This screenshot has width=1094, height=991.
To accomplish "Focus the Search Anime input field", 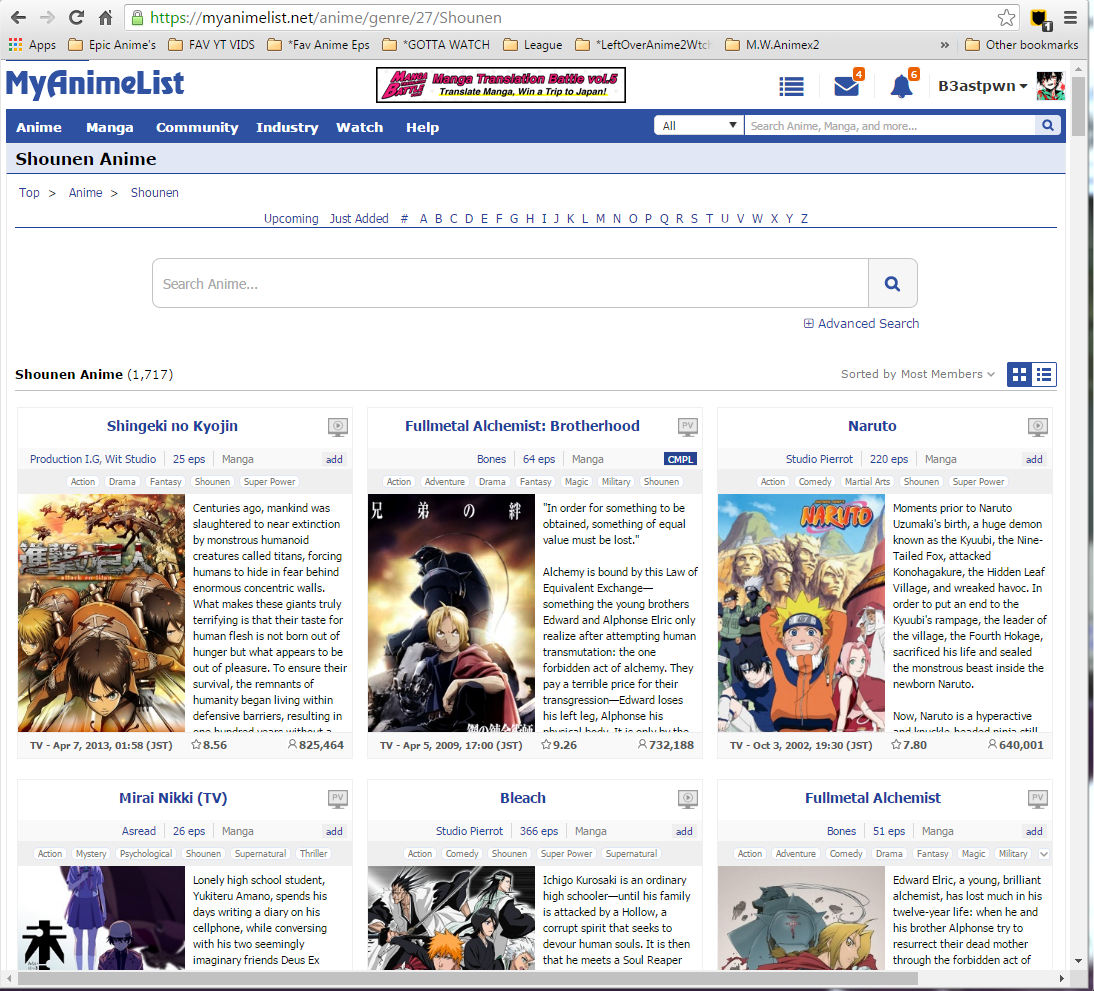I will tap(510, 283).
